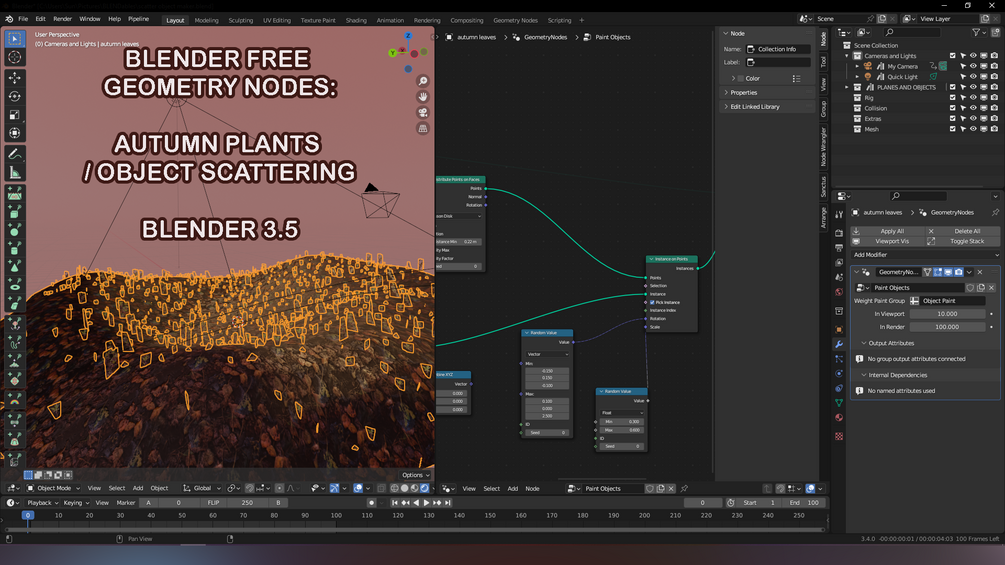Select the Cursor tool
Image resolution: width=1005 pixels, height=565 pixels.
point(14,58)
